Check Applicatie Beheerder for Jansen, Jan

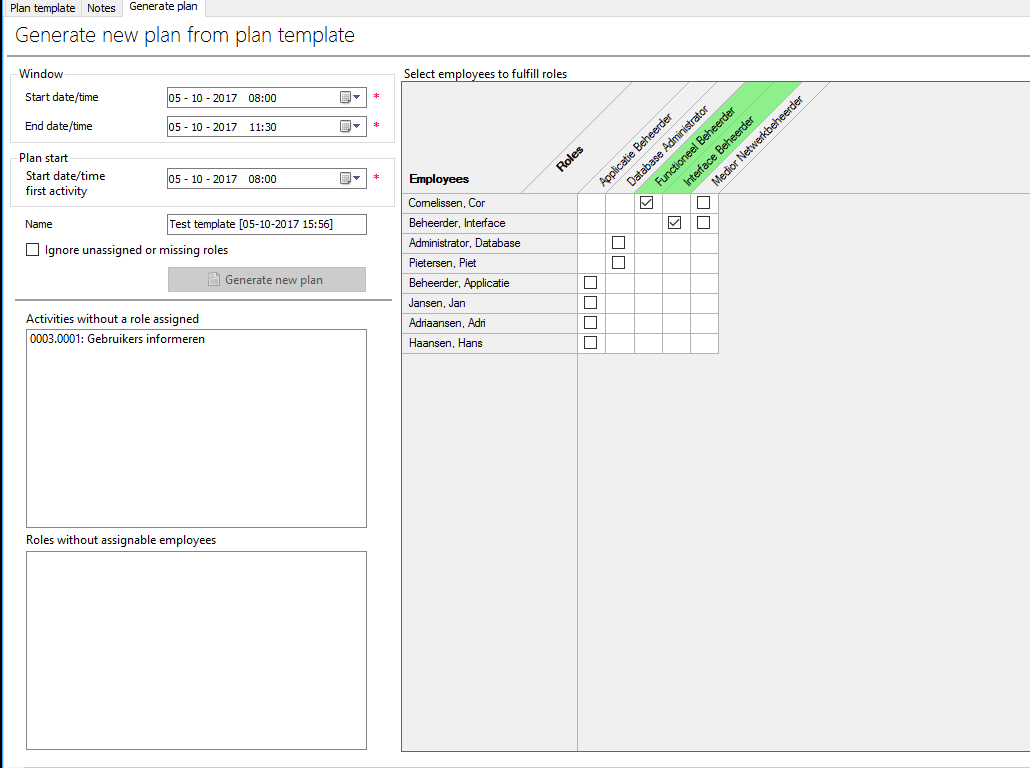[590, 303]
